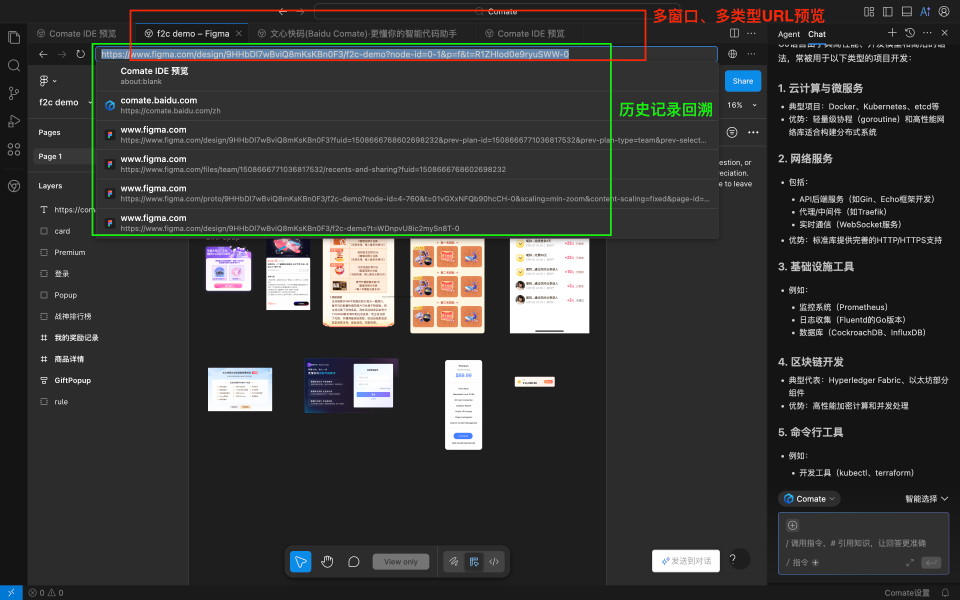Split the editor with the split icon
This screenshot has height=600, width=960.
point(734,33)
